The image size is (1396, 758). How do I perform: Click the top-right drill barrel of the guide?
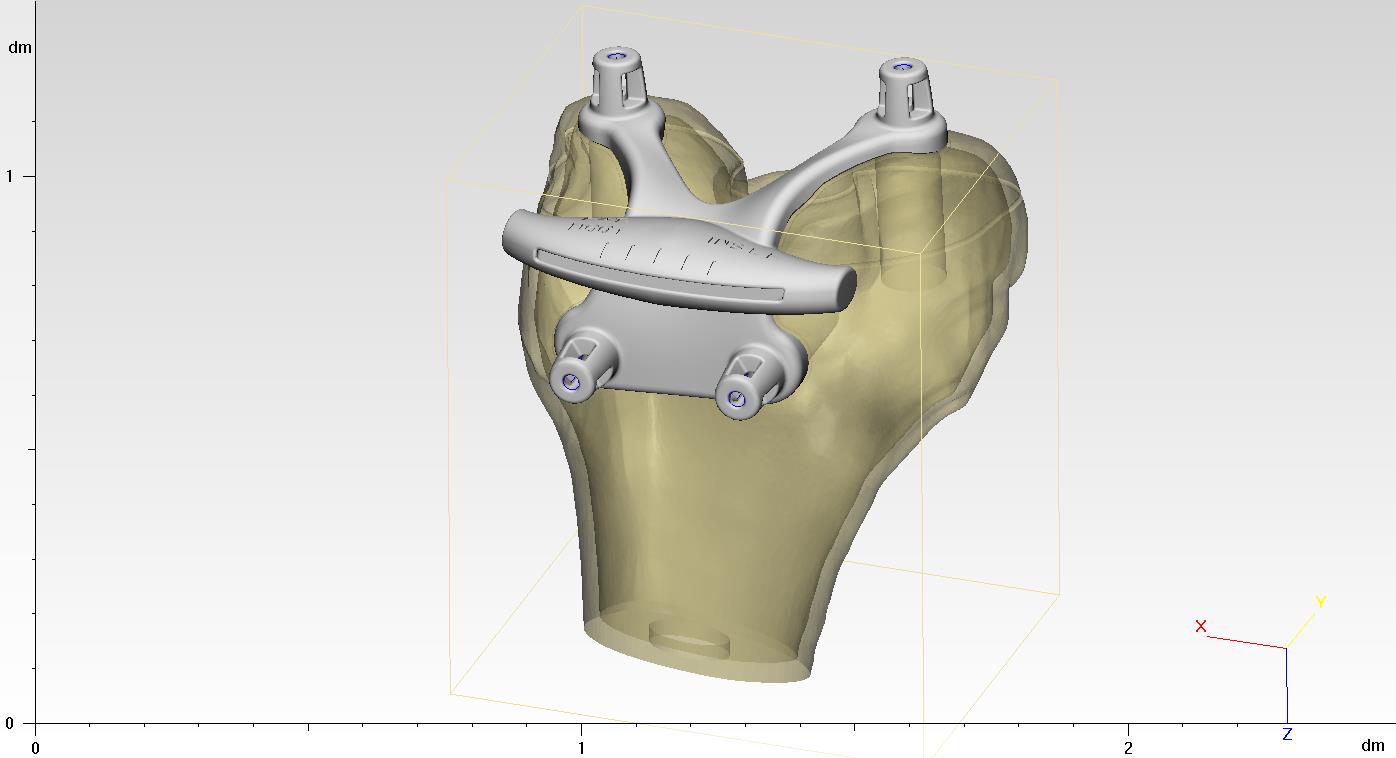(x=903, y=85)
